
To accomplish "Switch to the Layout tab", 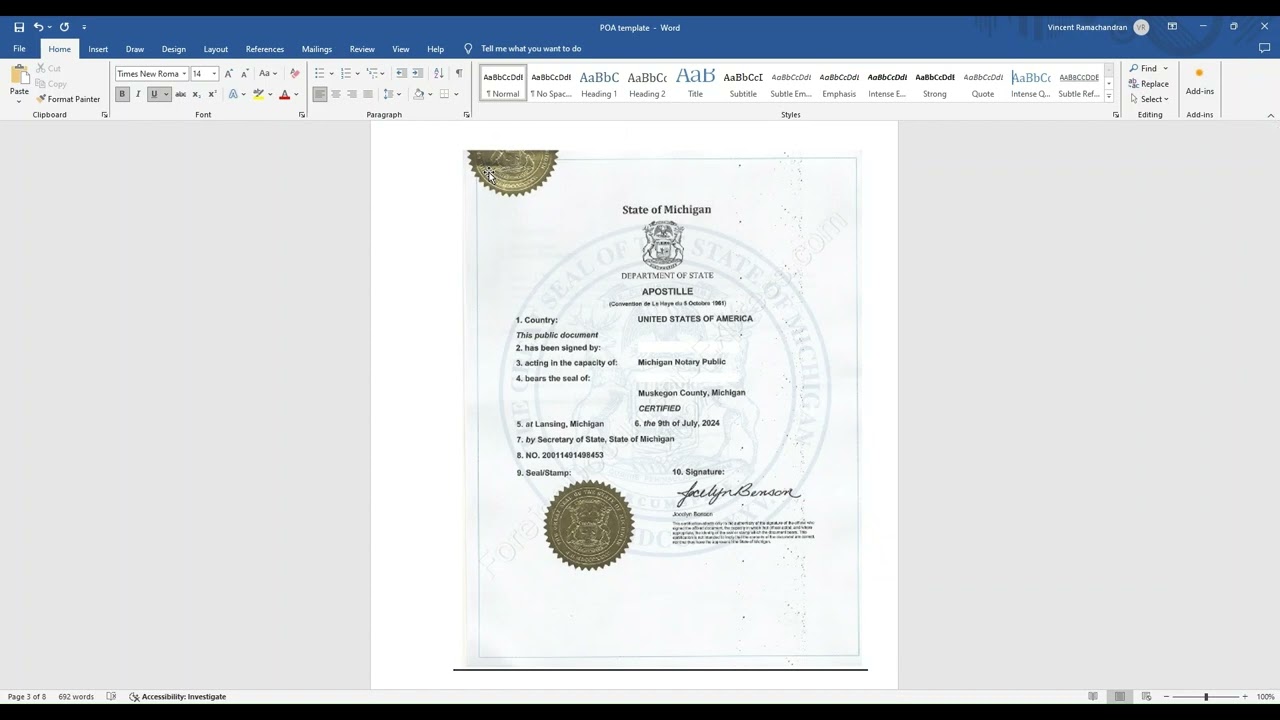I will coord(216,49).
